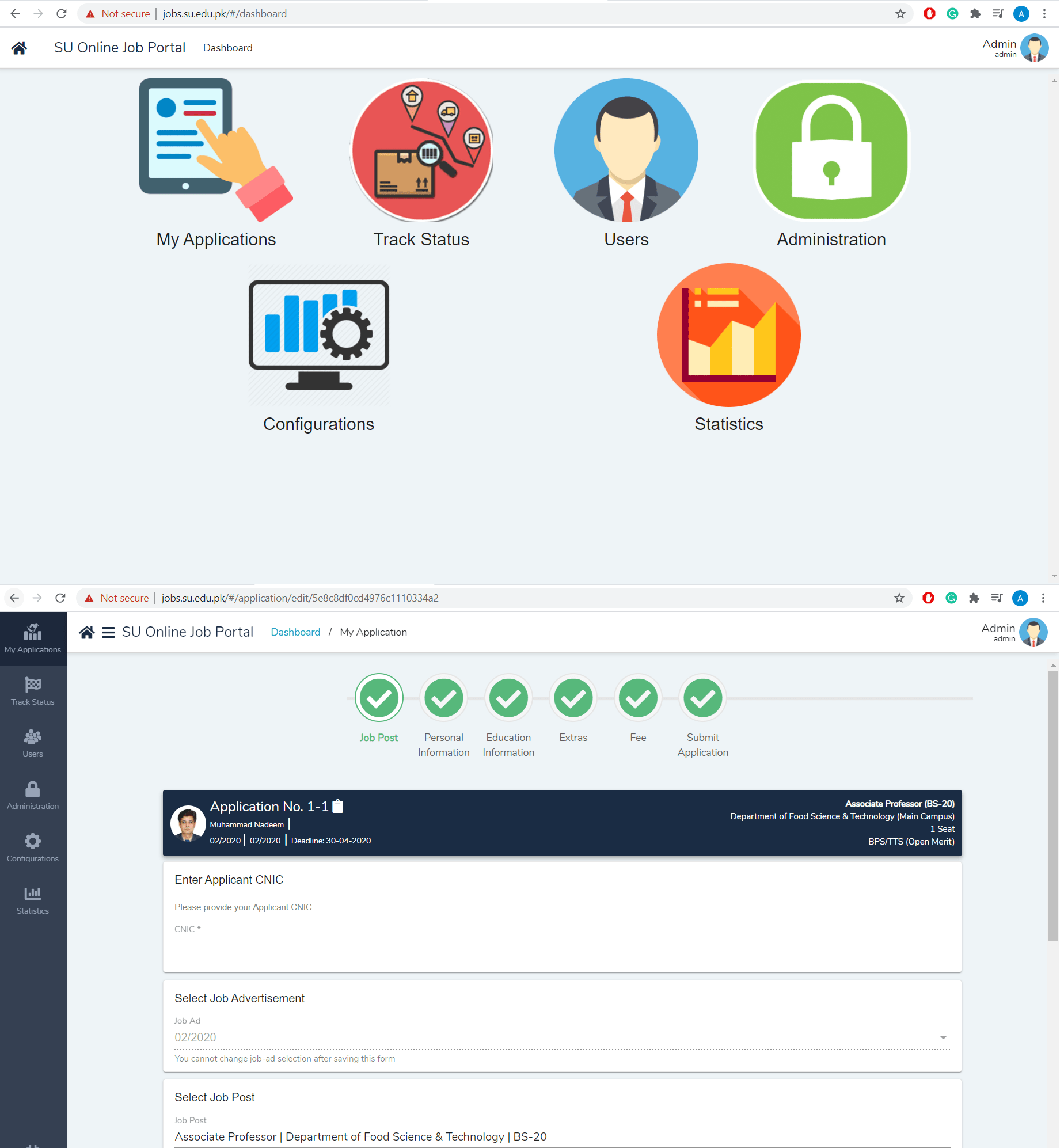The image size is (1064, 1148).
Task: Open the My Applications dashboard tile
Action: (216, 163)
